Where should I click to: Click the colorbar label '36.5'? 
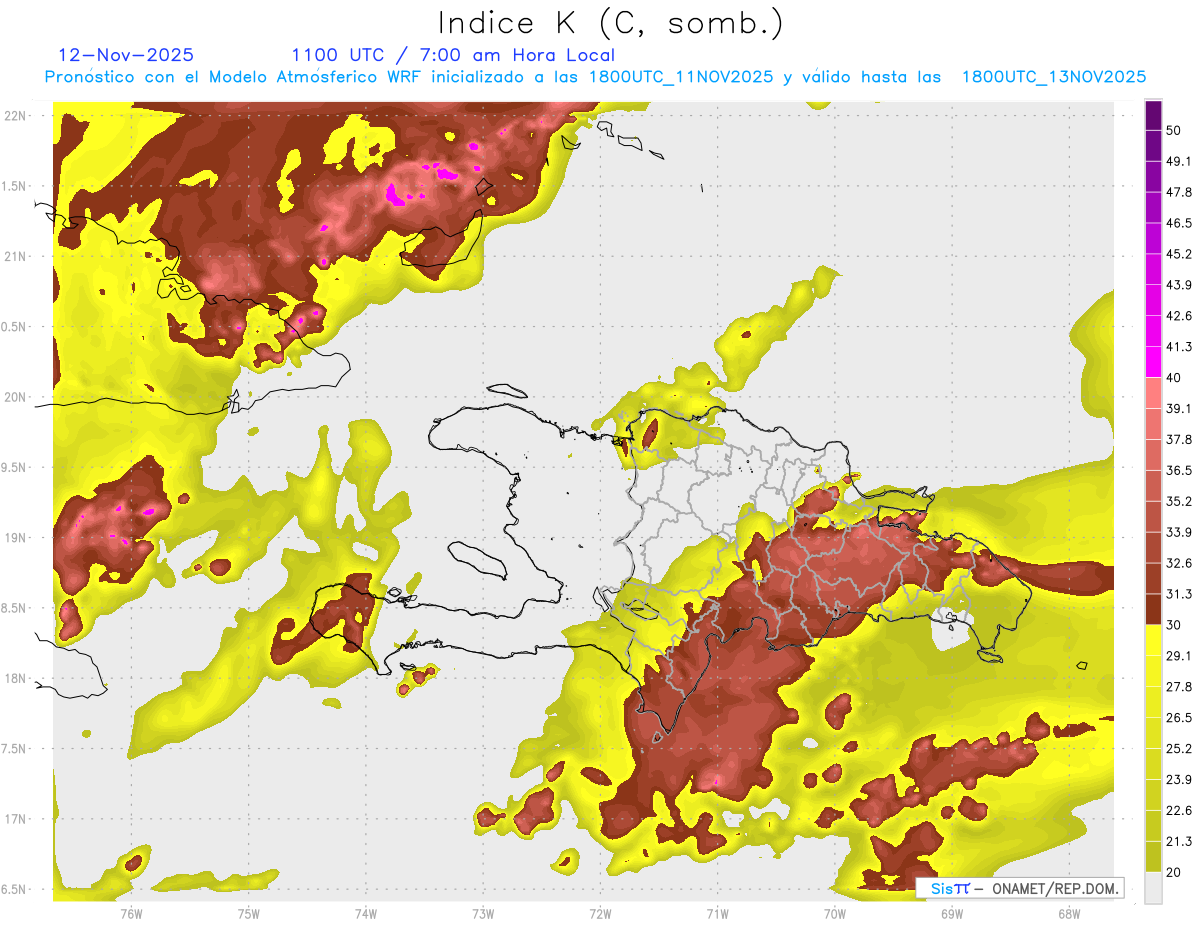click(1179, 470)
